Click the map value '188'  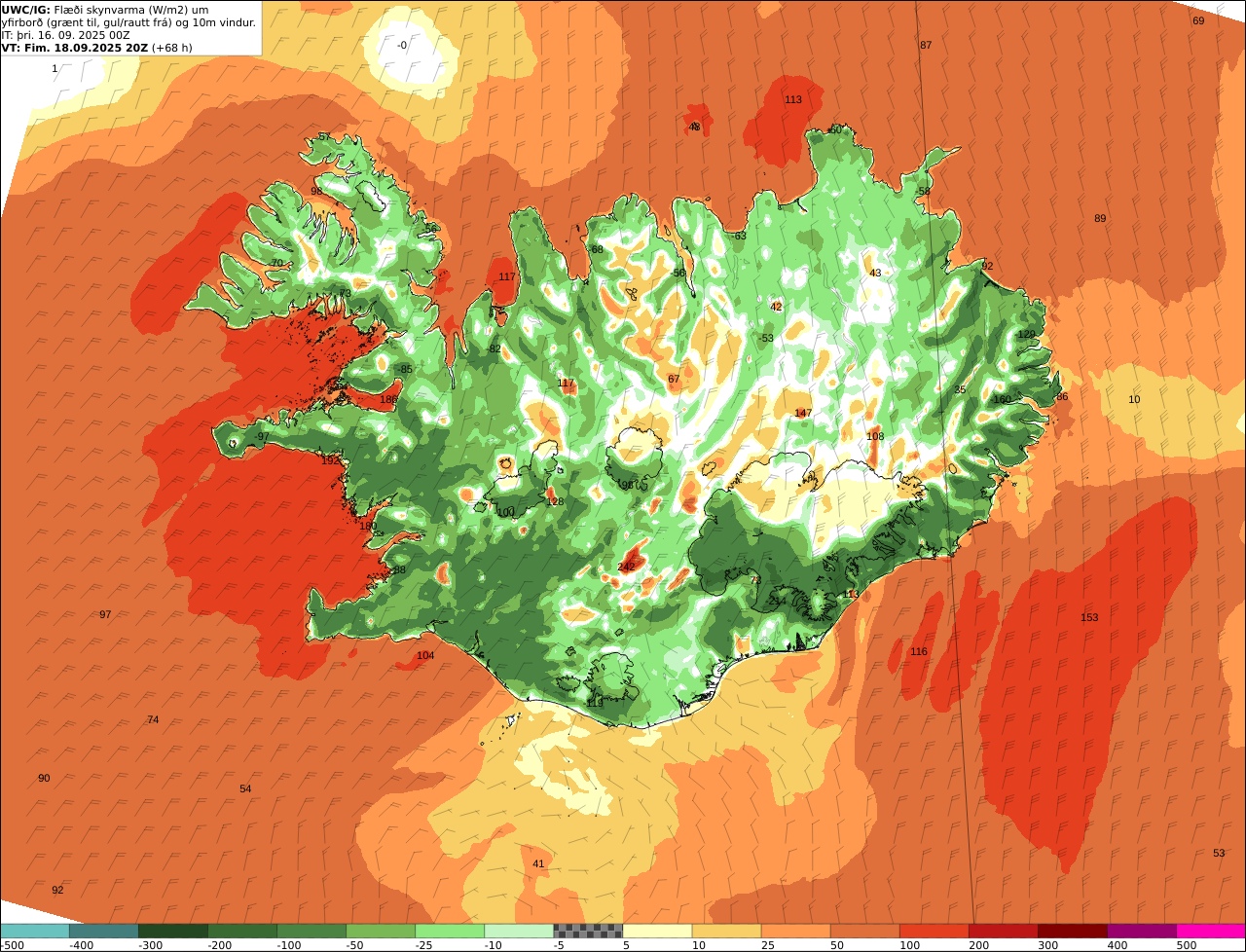[388, 399]
